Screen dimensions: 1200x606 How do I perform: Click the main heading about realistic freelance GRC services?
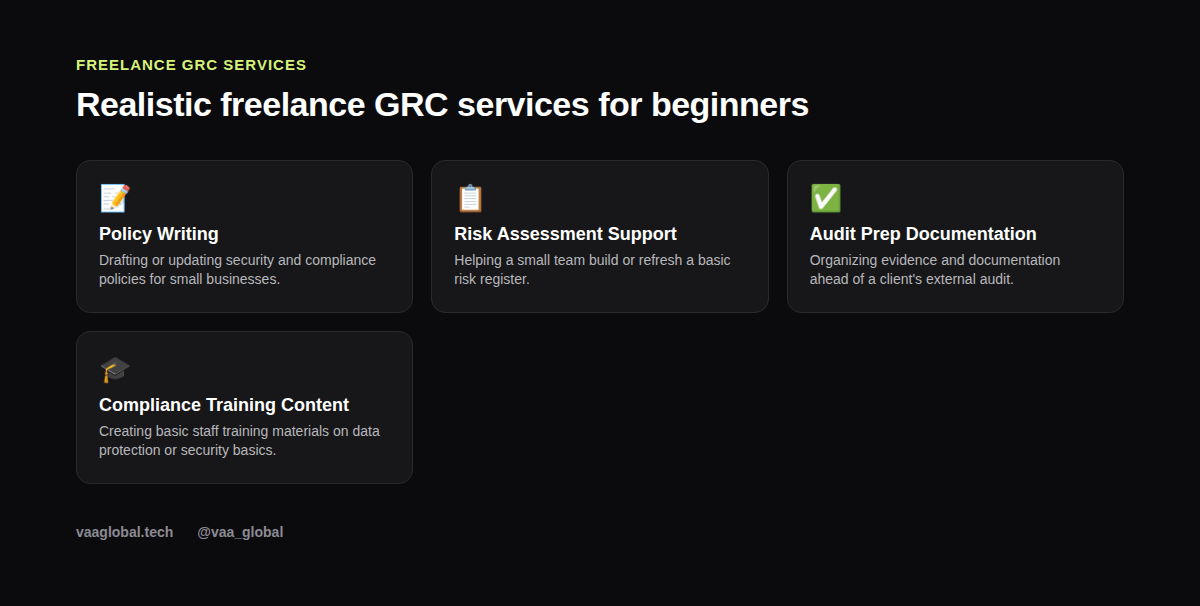[x=442, y=104]
